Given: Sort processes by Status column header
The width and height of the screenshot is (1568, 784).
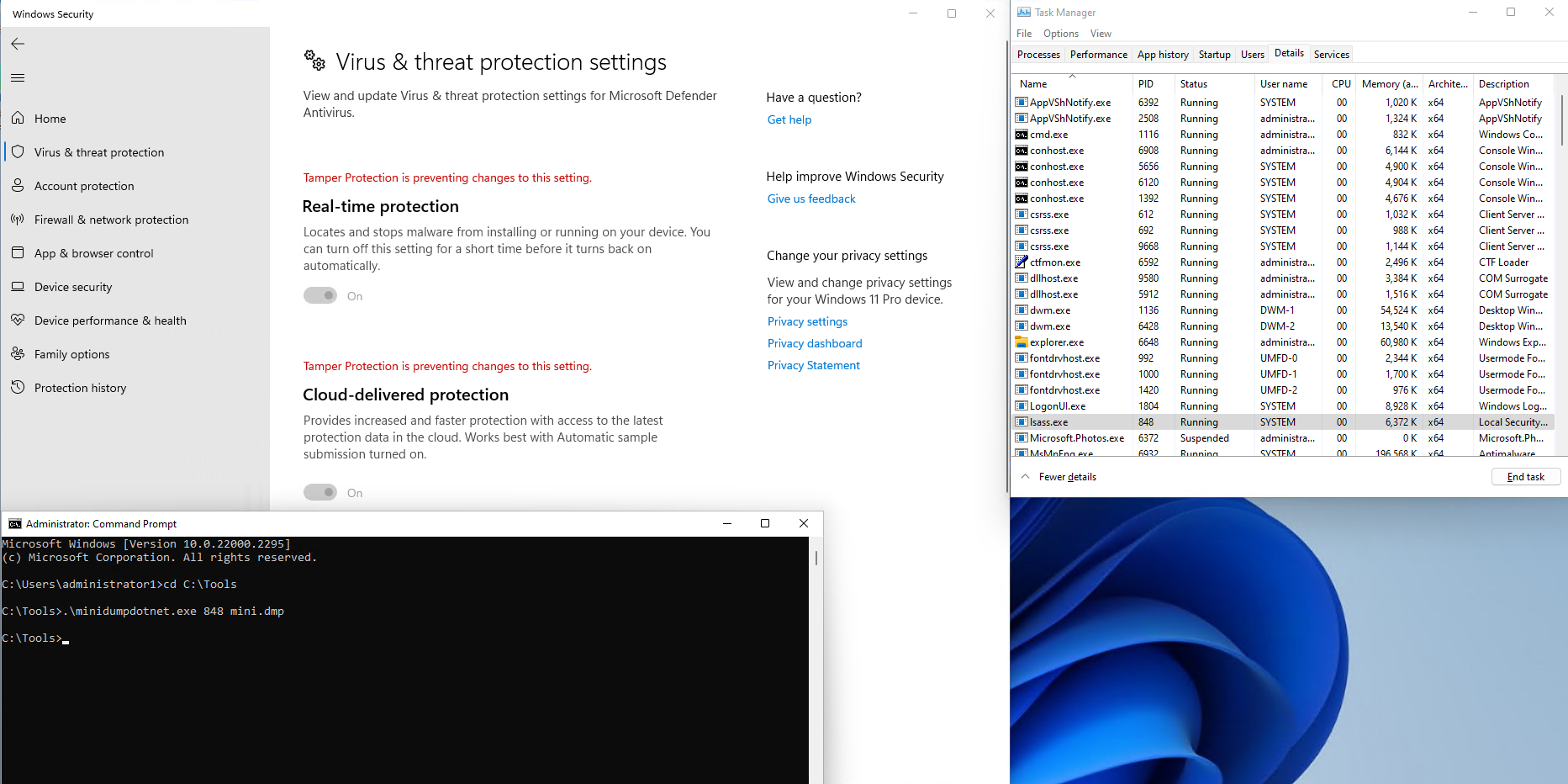Looking at the screenshot, I should pyautogui.click(x=1214, y=83).
